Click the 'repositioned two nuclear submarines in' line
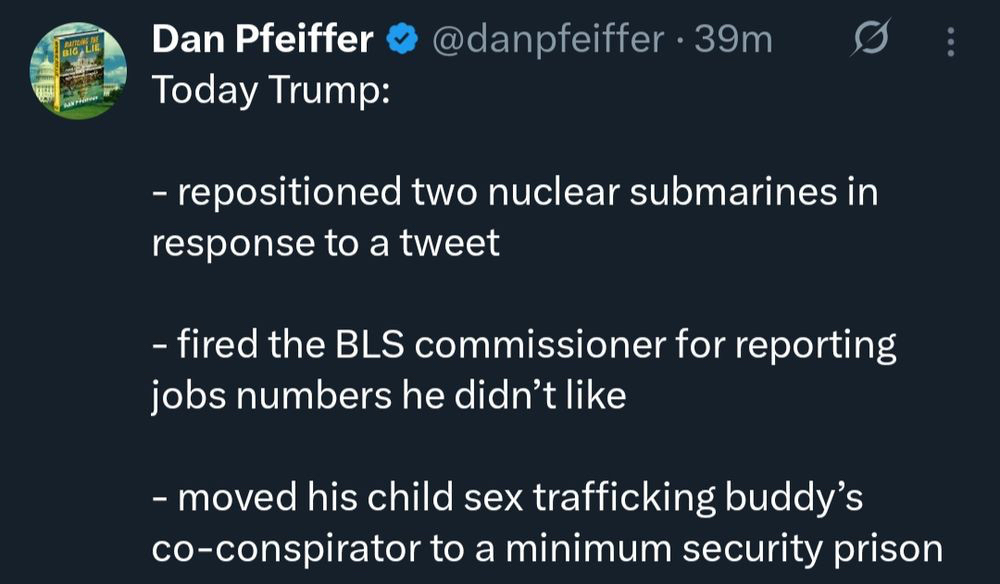 [x=515, y=192]
